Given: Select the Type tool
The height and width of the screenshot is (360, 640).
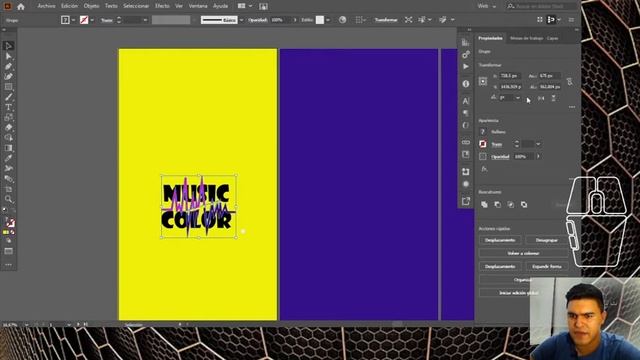Looking at the screenshot, I should [8, 107].
